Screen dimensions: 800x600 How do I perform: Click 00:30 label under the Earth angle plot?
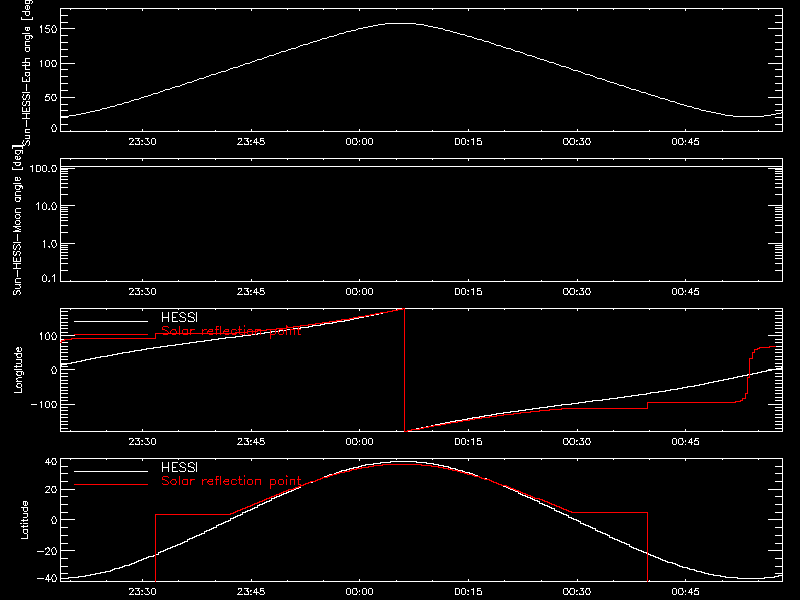(577, 141)
